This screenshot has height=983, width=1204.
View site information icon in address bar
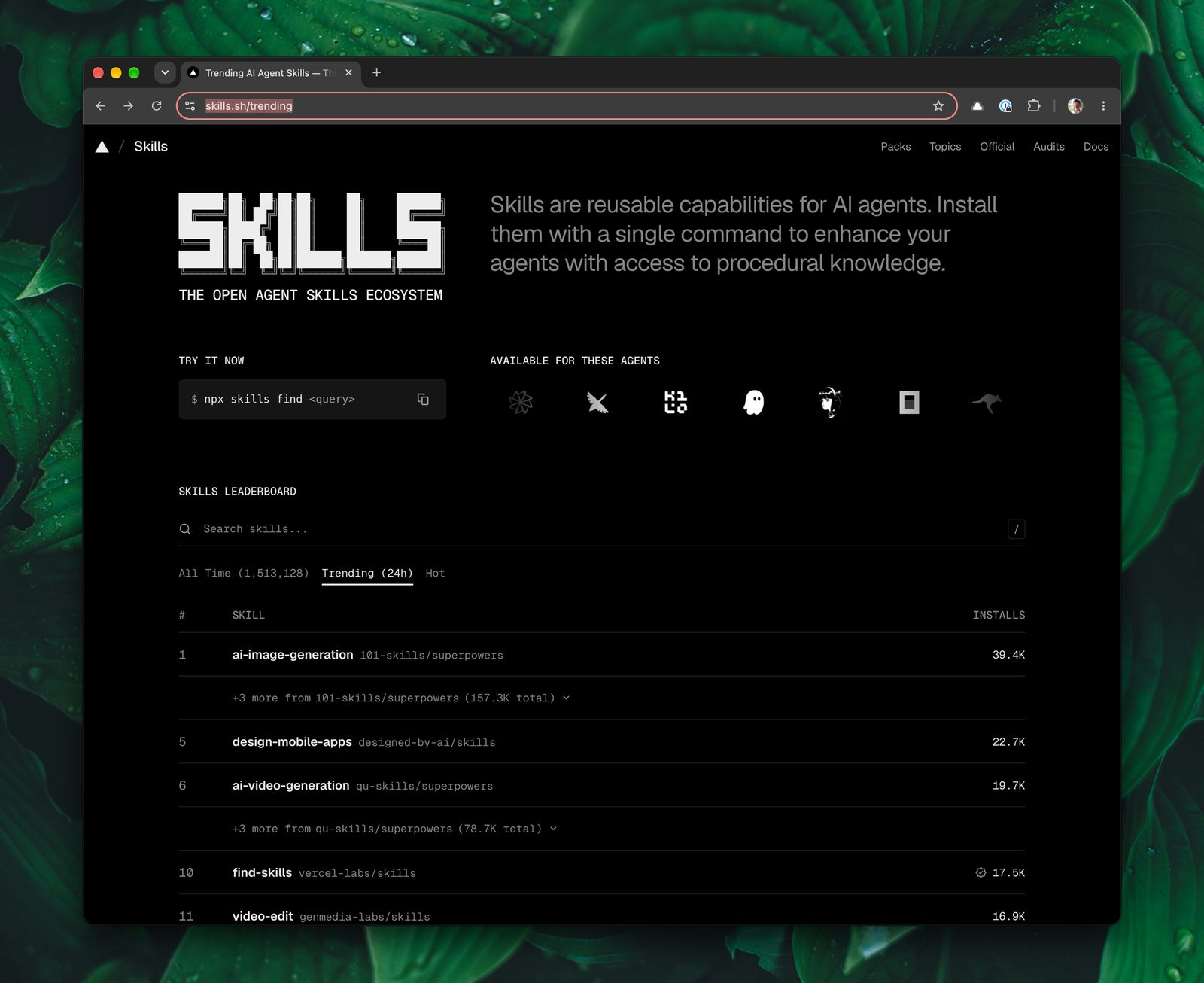pyautogui.click(x=190, y=106)
